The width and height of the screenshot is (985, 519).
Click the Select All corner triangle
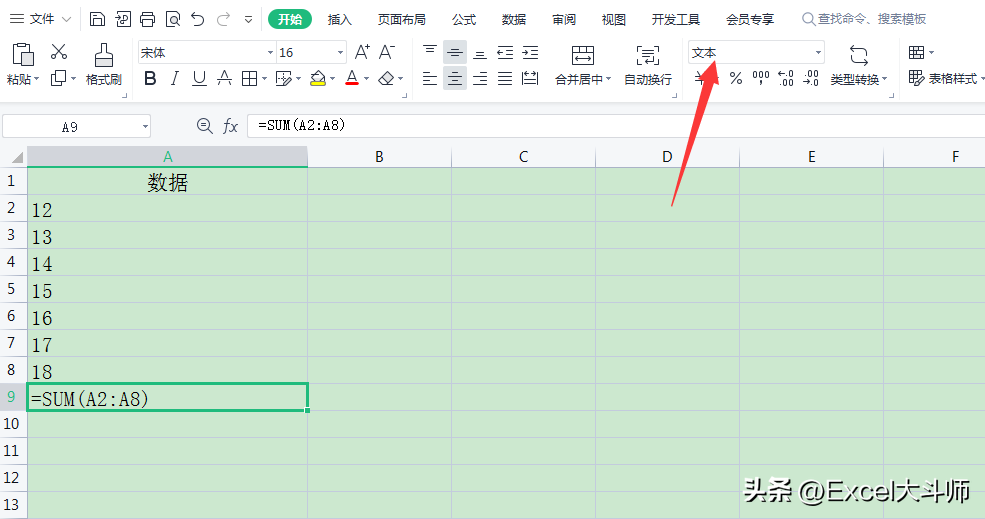[x=17, y=157]
